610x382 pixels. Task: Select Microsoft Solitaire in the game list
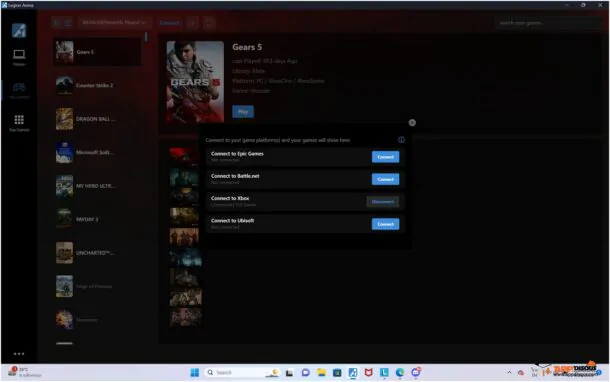click(97, 152)
